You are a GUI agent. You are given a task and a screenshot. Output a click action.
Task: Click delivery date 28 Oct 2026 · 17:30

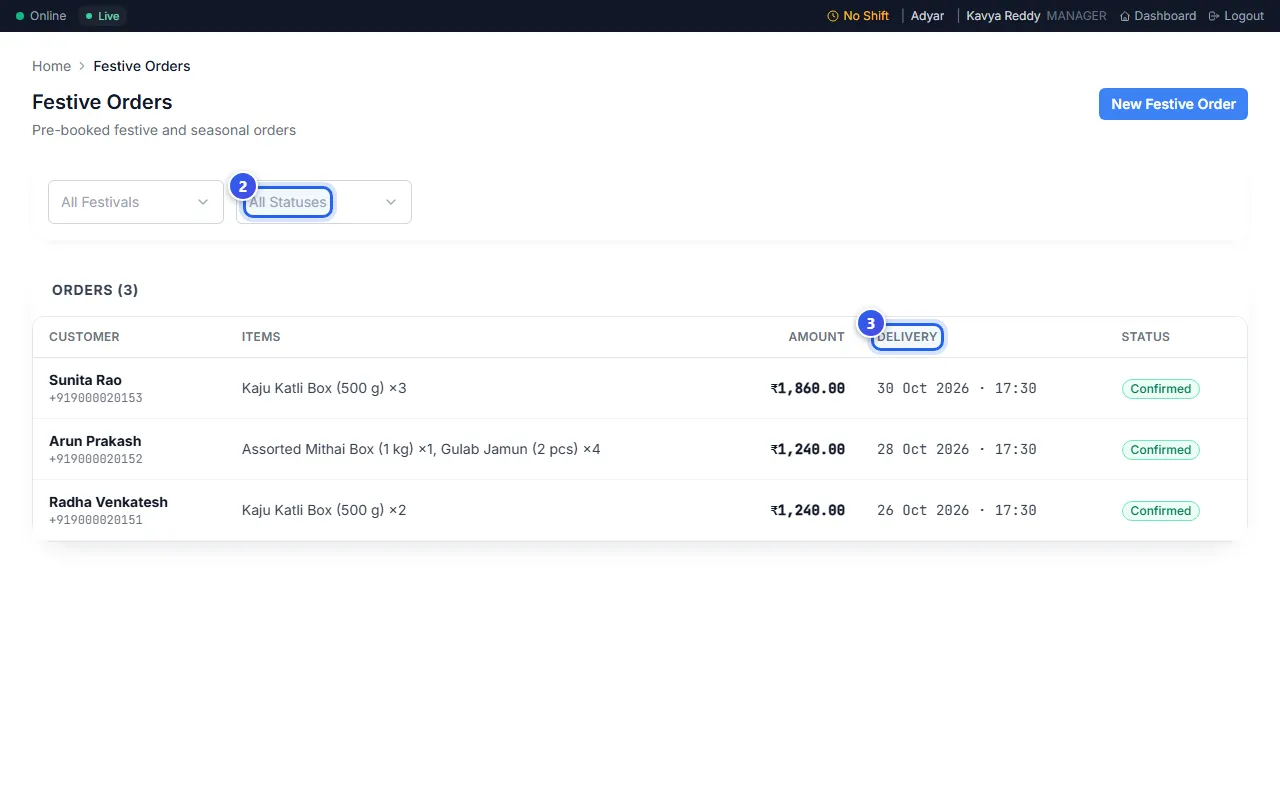(957, 449)
